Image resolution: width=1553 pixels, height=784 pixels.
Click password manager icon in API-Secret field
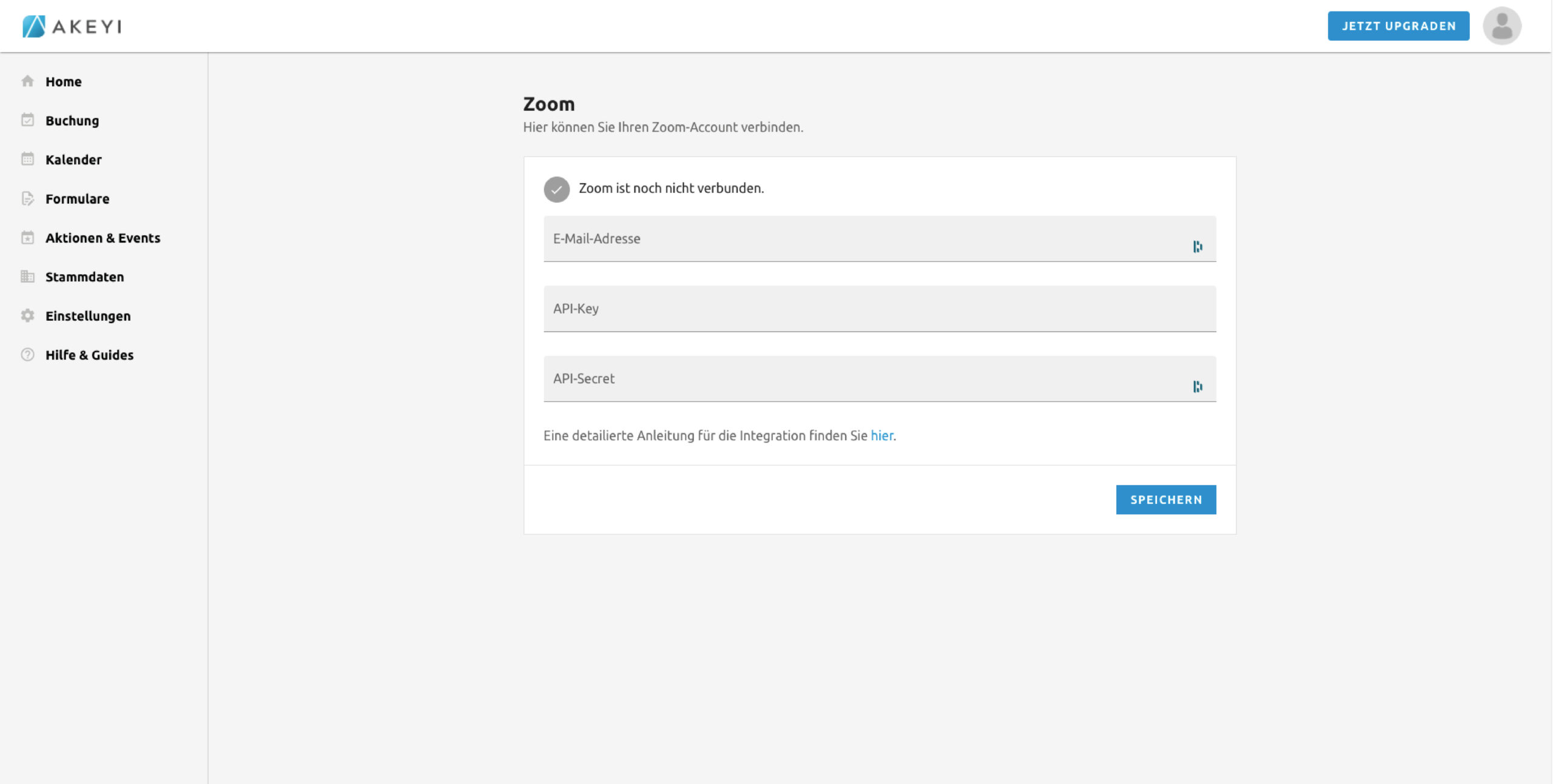click(1197, 386)
